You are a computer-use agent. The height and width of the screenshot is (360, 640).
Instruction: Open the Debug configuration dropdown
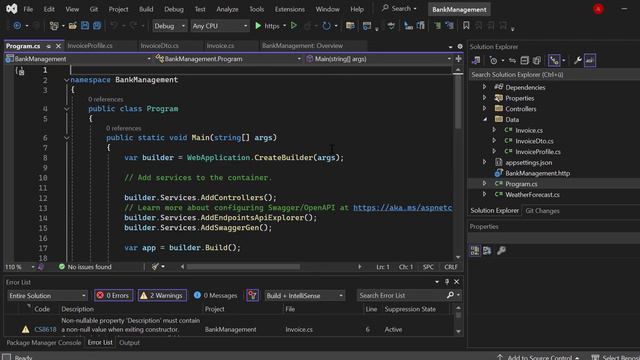pos(169,26)
